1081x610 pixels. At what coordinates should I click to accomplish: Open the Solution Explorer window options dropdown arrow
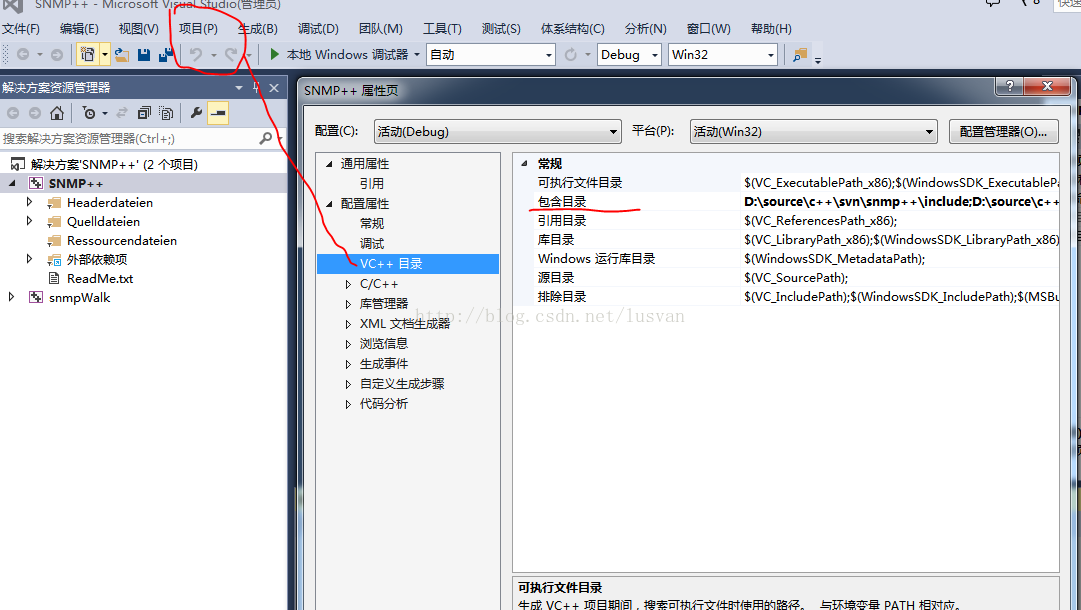(239, 88)
